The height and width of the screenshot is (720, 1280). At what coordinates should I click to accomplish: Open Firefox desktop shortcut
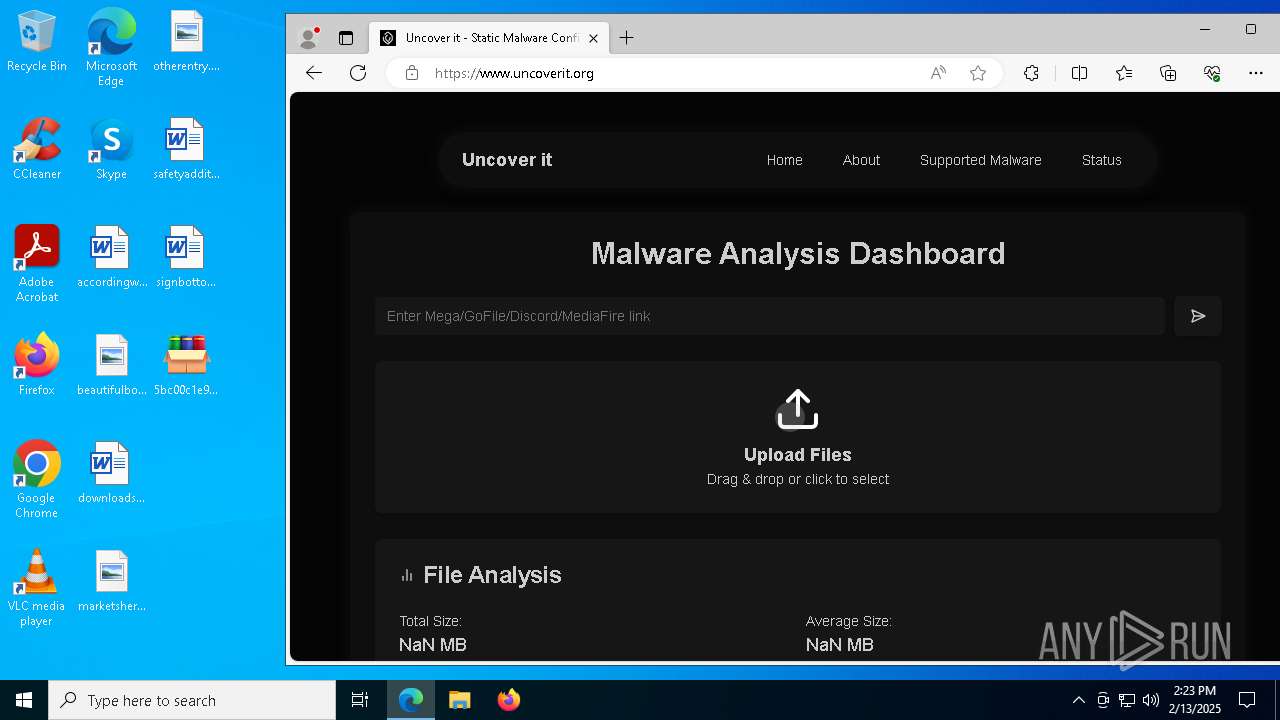[37, 366]
